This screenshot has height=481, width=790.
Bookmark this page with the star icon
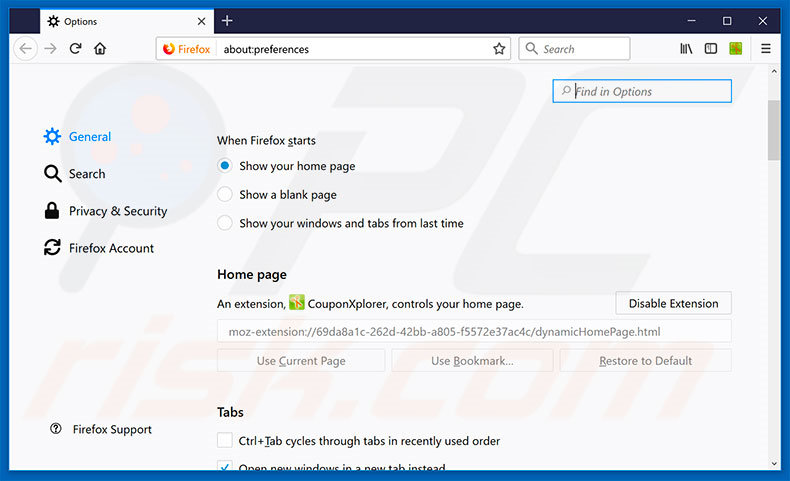[x=499, y=49]
